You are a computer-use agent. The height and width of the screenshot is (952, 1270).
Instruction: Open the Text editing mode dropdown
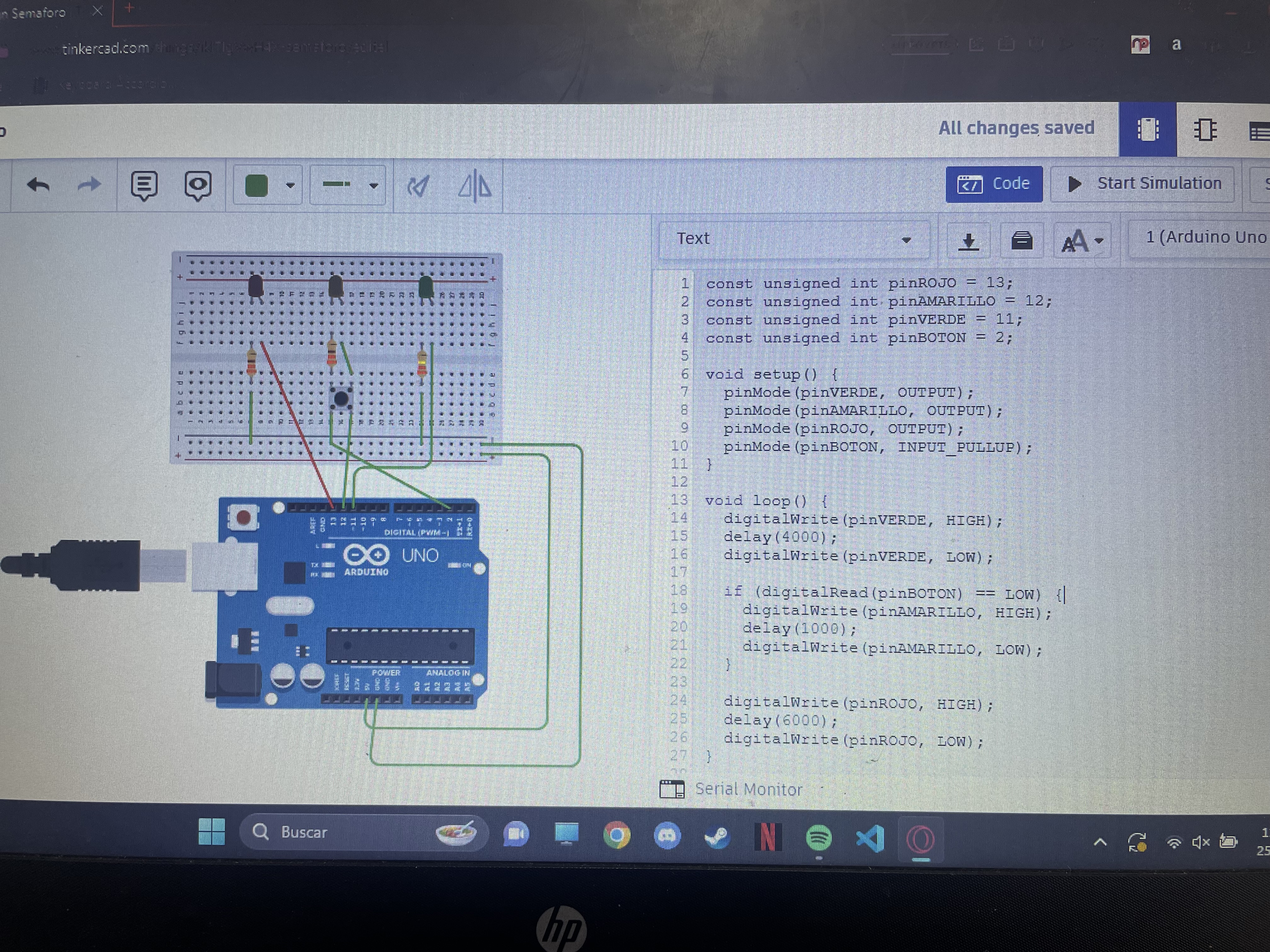792,239
